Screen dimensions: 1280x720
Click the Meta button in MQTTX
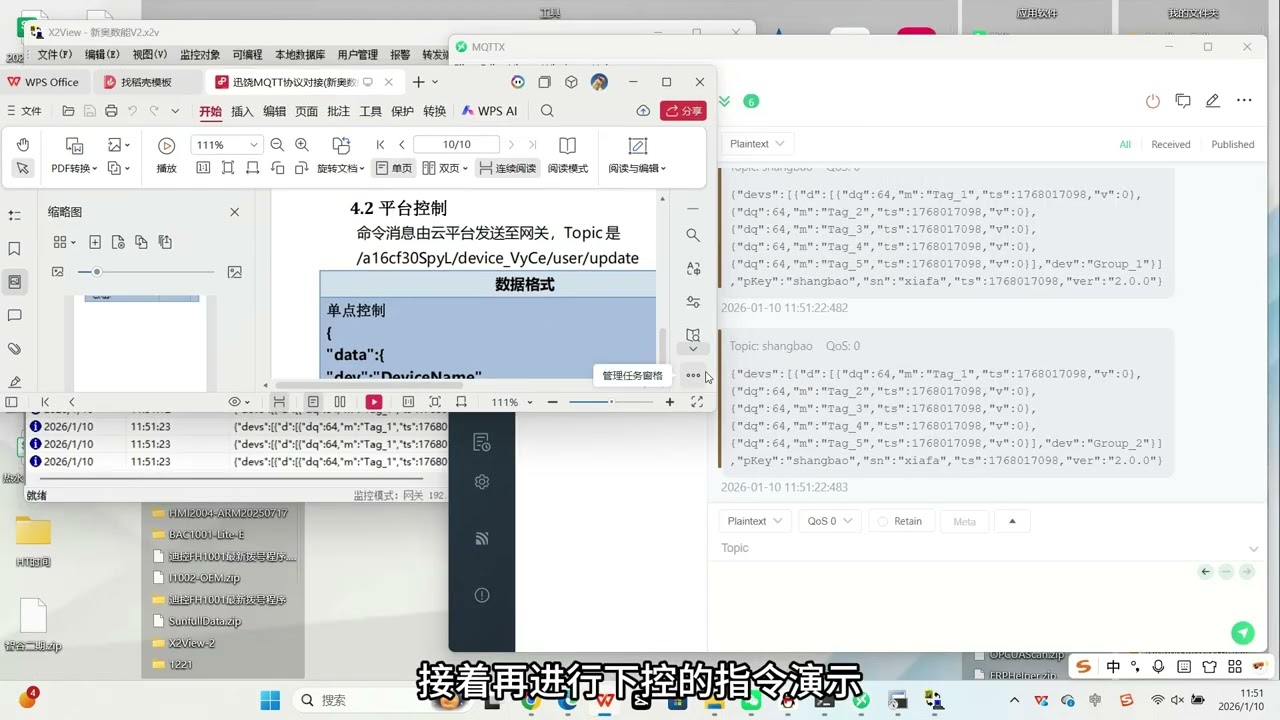[x=964, y=521]
